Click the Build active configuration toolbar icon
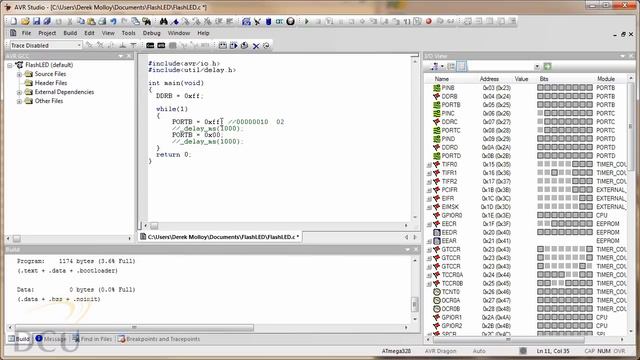This screenshot has height=360, width=640. (x=246, y=21)
